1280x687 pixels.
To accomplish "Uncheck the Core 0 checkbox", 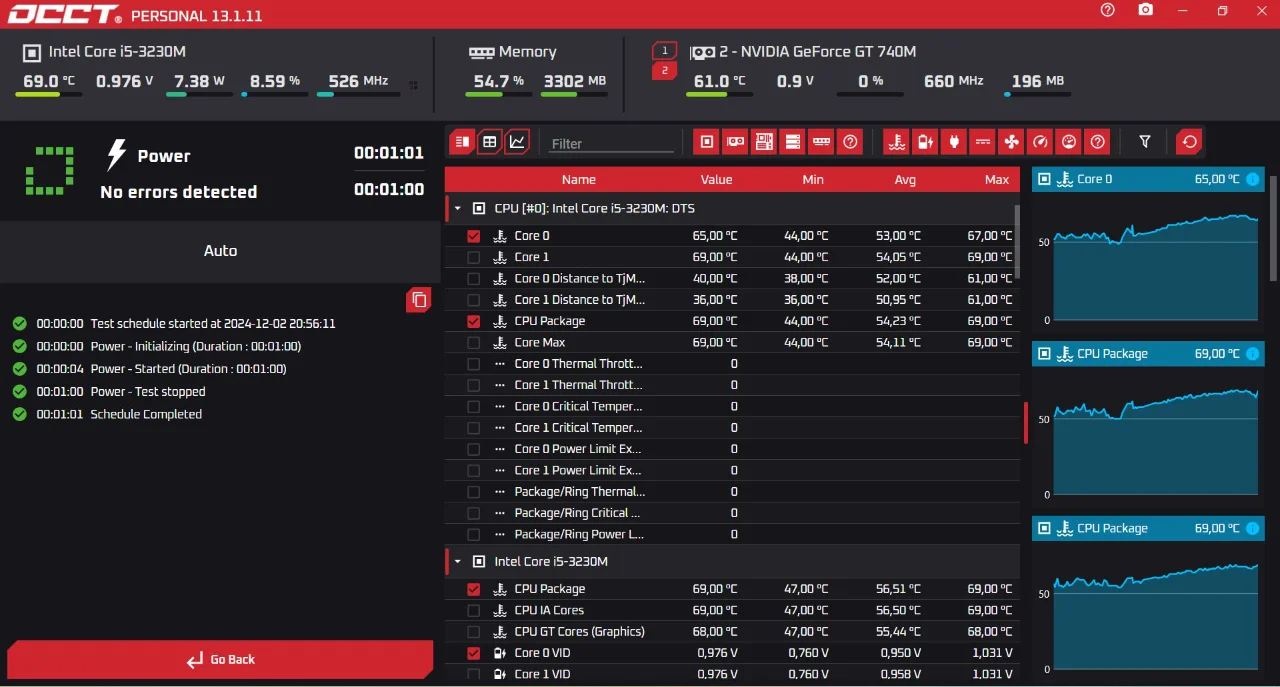I will [x=473, y=236].
